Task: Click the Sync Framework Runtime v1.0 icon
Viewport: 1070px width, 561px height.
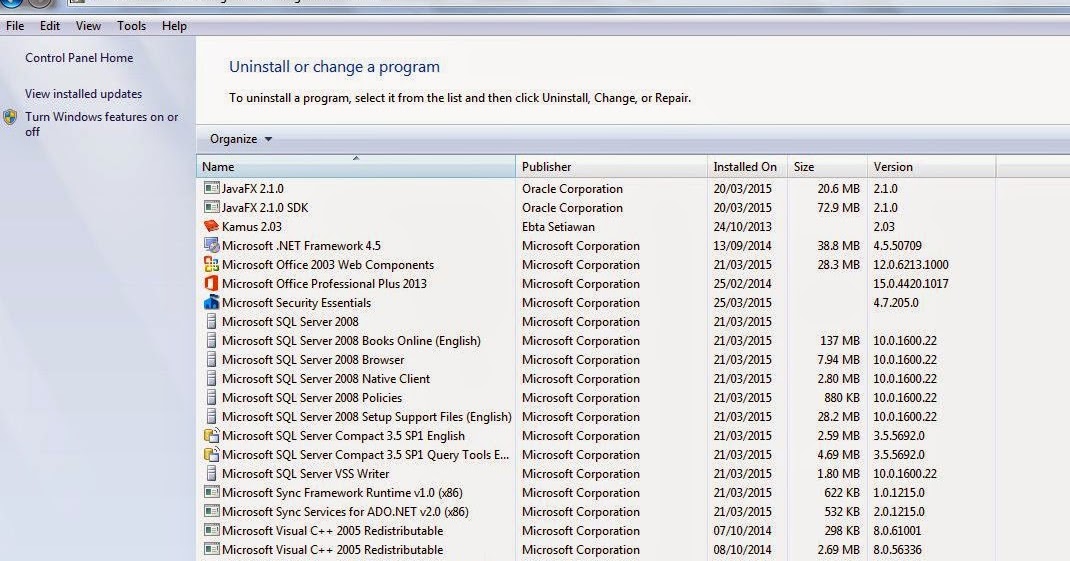Action: coord(212,492)
